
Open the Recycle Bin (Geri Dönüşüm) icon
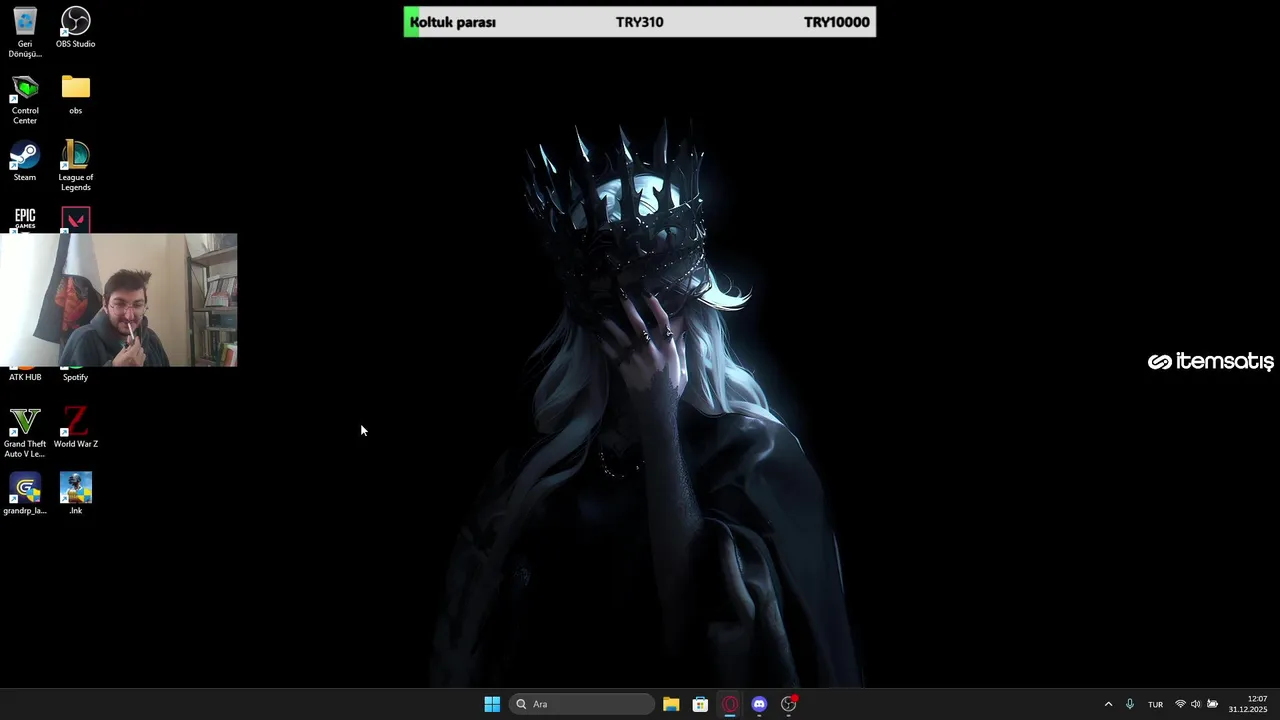coord(25,31)
